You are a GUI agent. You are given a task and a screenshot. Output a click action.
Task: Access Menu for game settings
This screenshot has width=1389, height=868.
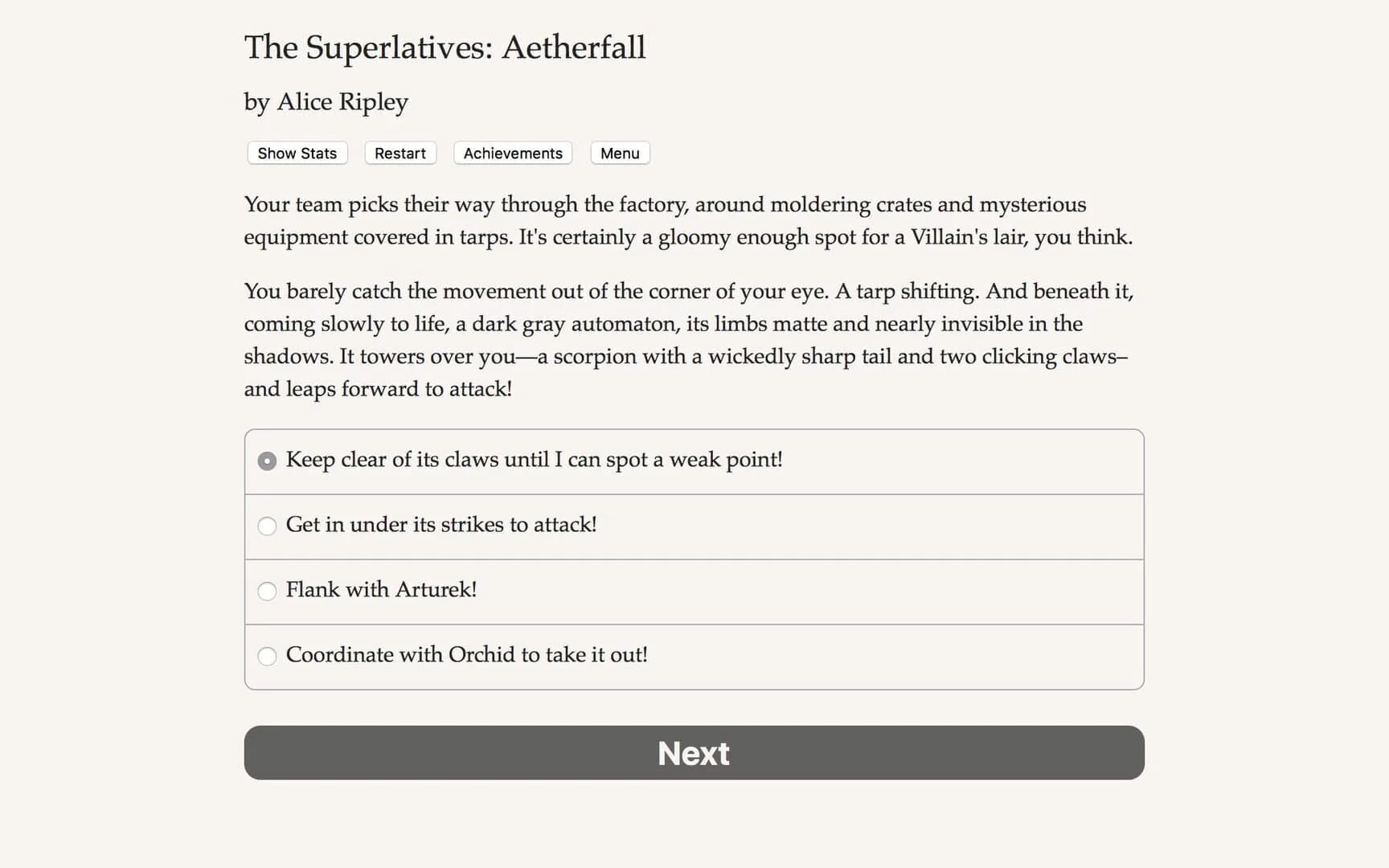619,153
